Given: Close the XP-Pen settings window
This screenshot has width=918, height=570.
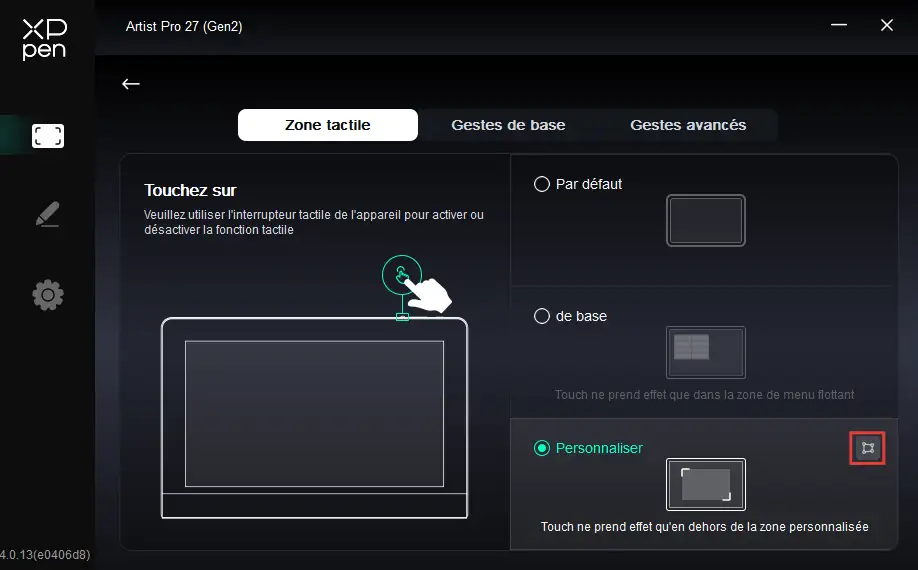Looking at the screenshot, I should click(x=886, y=26).
